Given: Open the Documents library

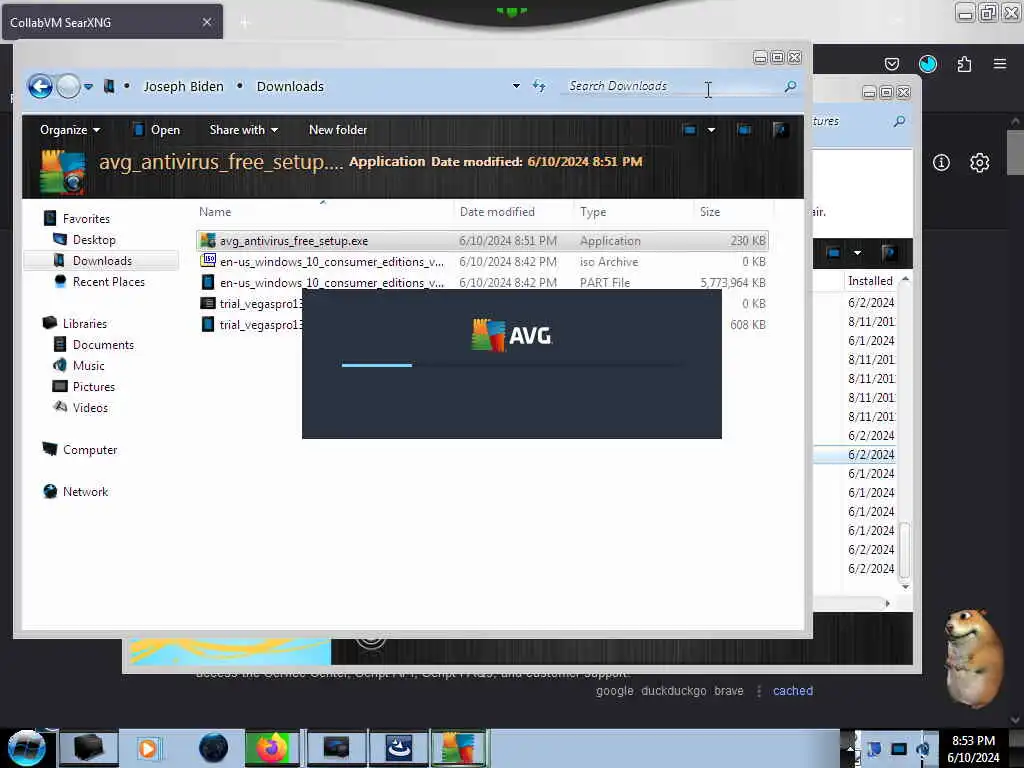Looking at the screenshot, I should tap(103, 345).
